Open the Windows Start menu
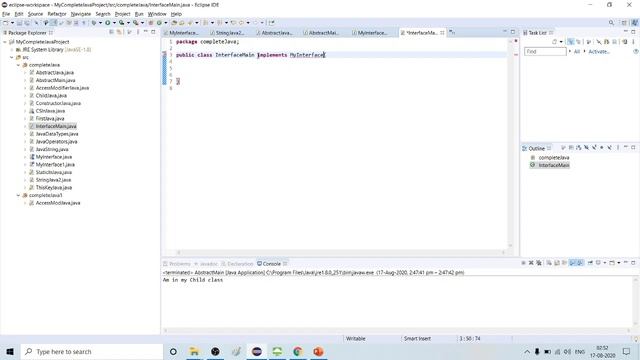Screen dimensions: 640x360 [10, 351]
